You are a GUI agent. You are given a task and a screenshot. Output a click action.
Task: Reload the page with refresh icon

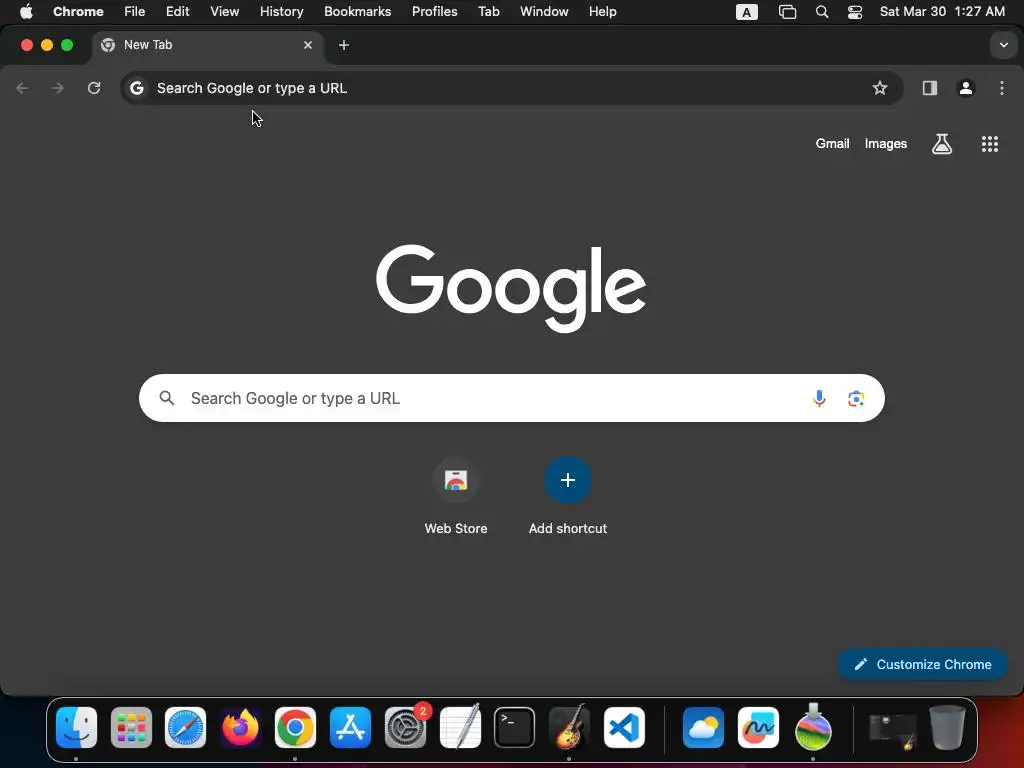[x=94, y=88]
